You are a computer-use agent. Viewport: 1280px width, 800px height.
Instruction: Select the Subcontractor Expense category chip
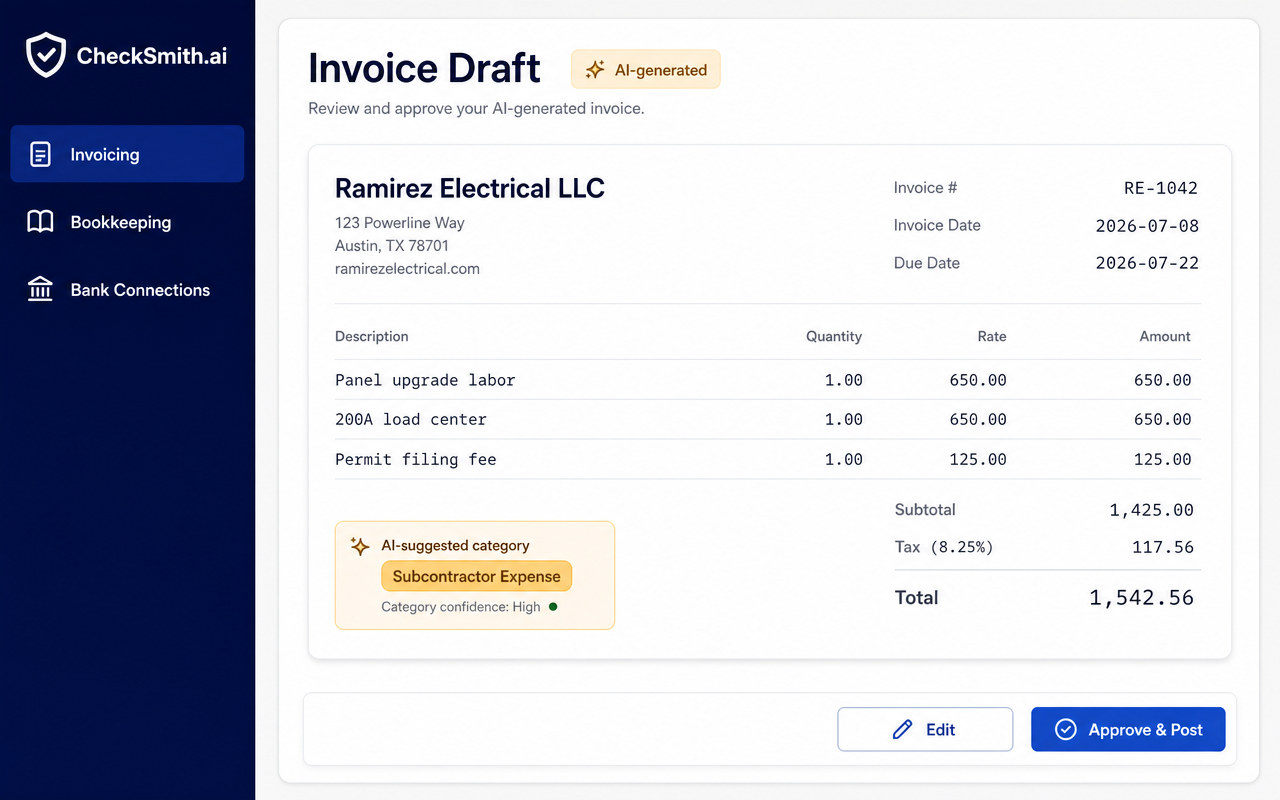click(x=477, y=576)
